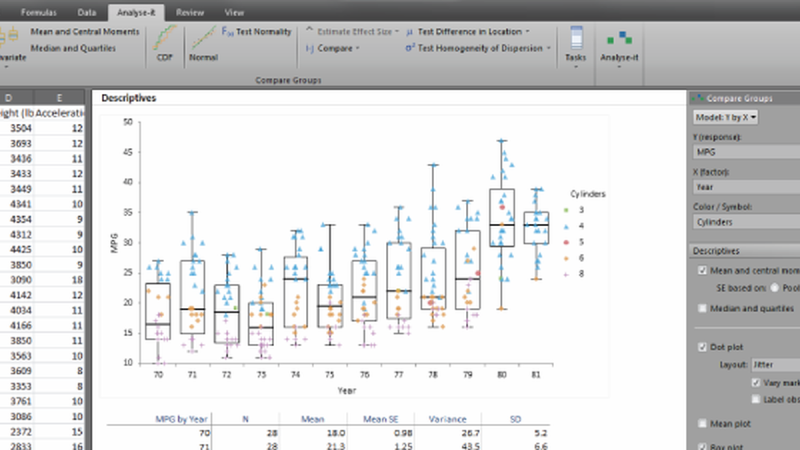Click the X factor Year field

click(746, 187)
